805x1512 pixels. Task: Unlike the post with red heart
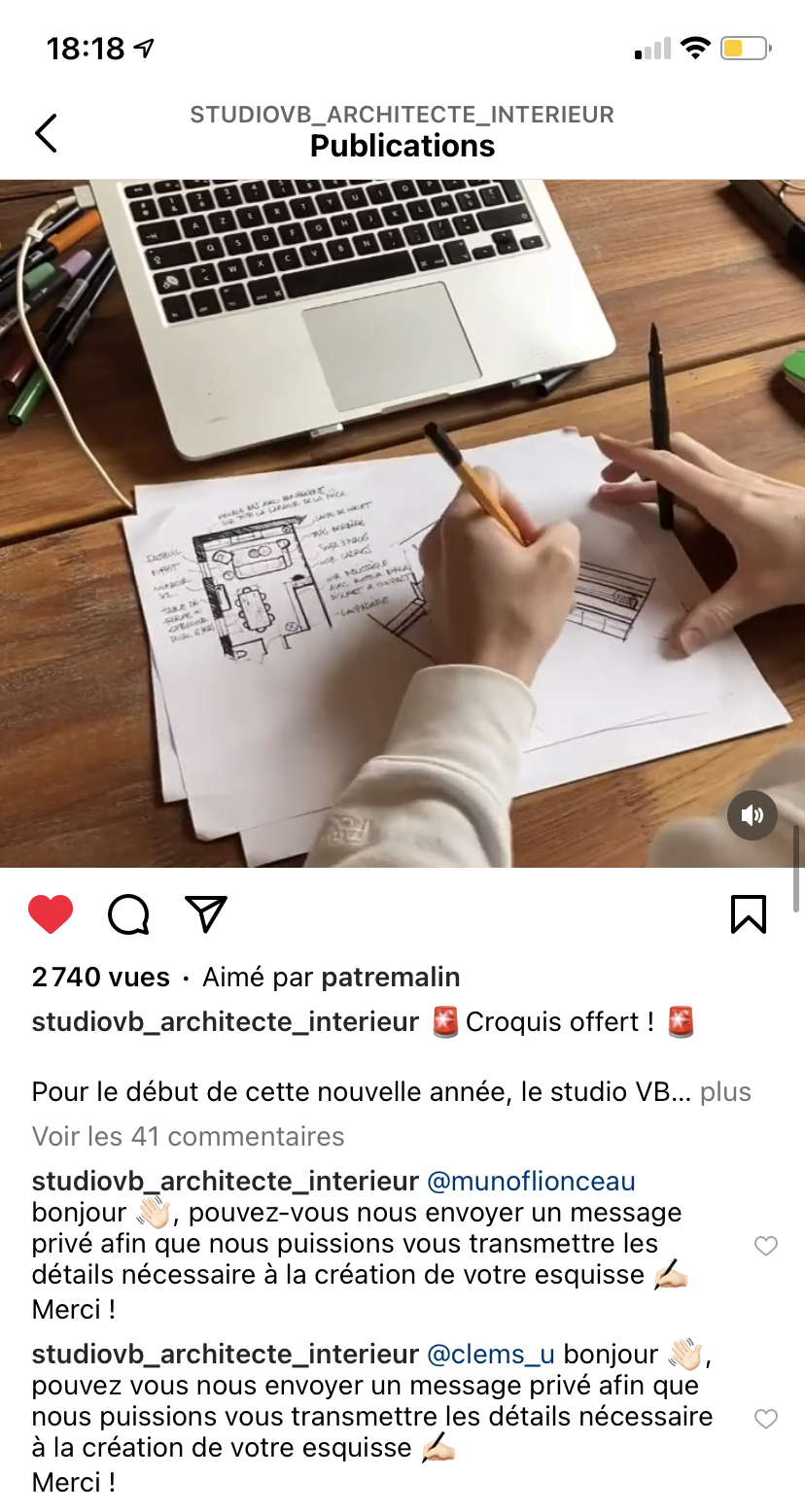pos(51,914)
